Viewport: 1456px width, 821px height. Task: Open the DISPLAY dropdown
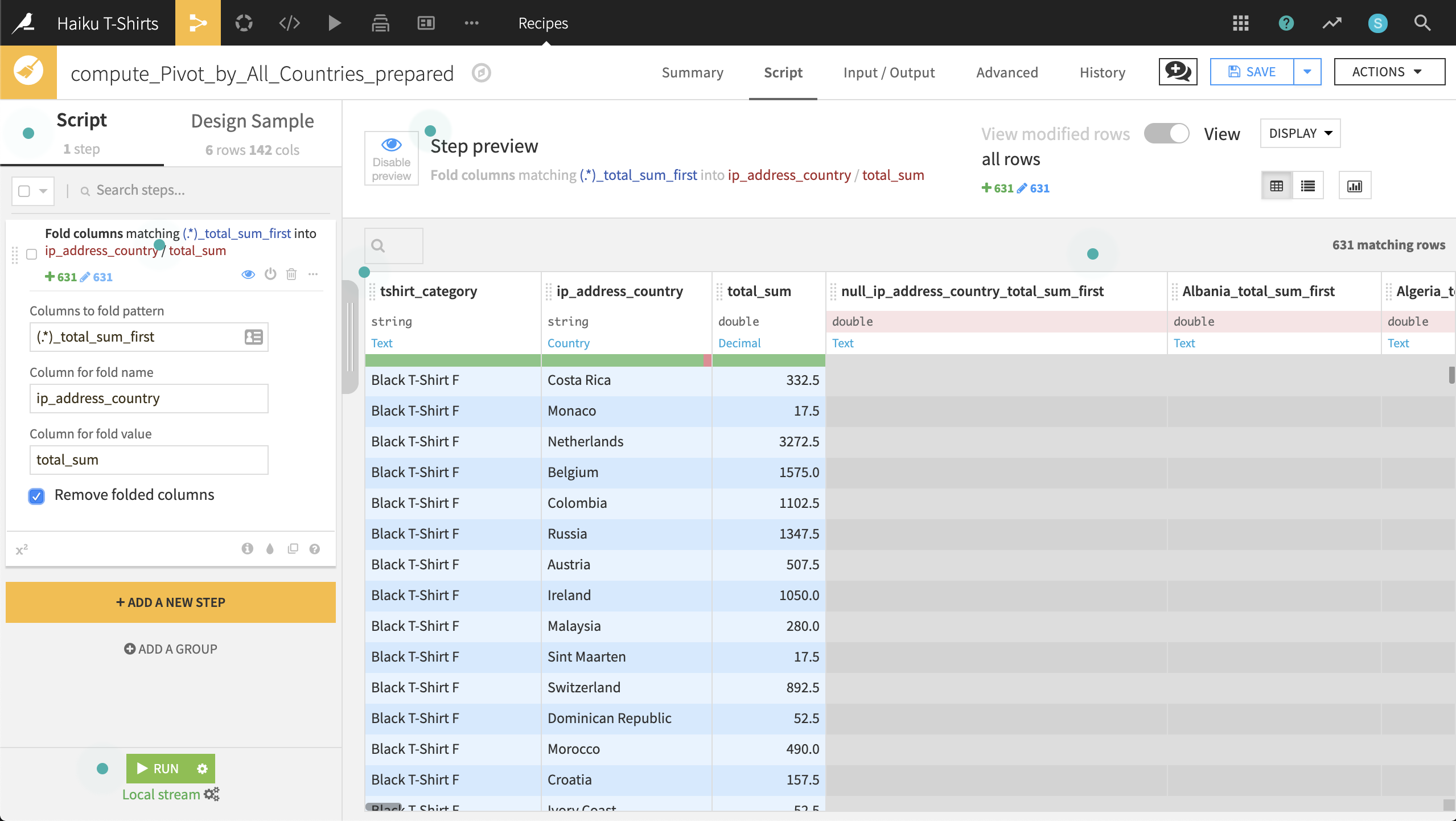coord(1300,133)
